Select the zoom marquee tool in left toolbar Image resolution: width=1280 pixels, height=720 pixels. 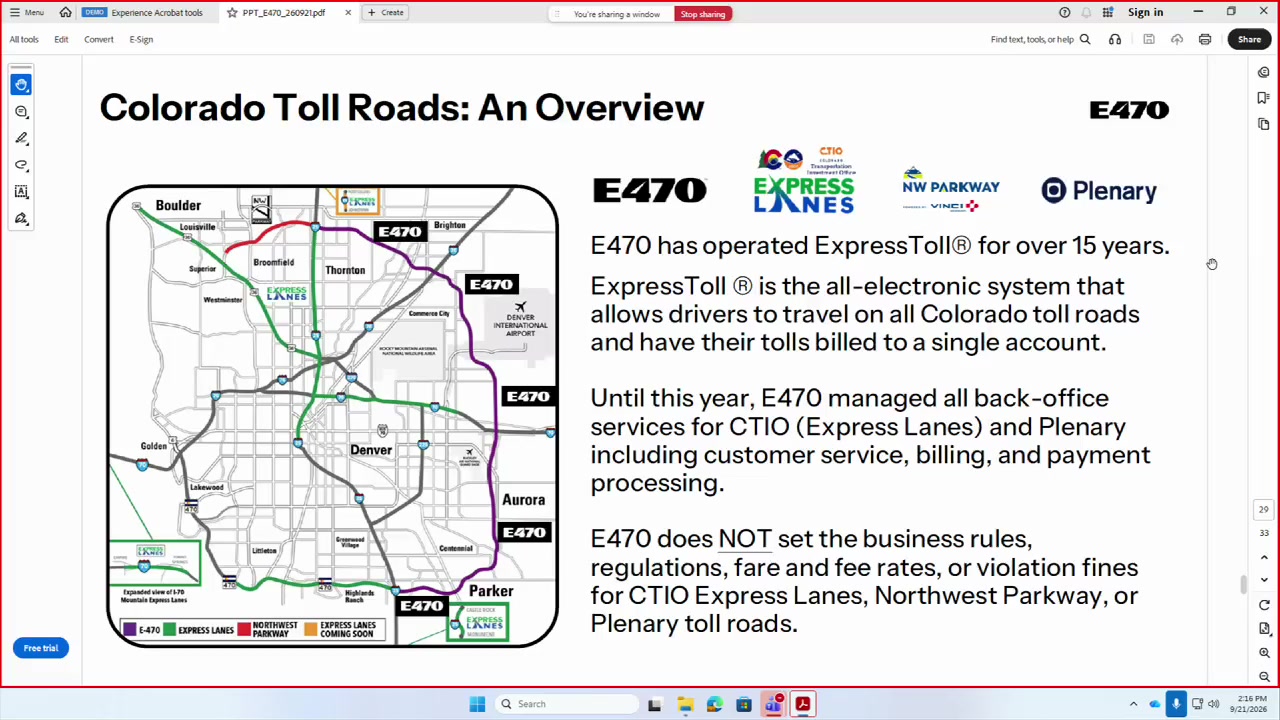21,112
